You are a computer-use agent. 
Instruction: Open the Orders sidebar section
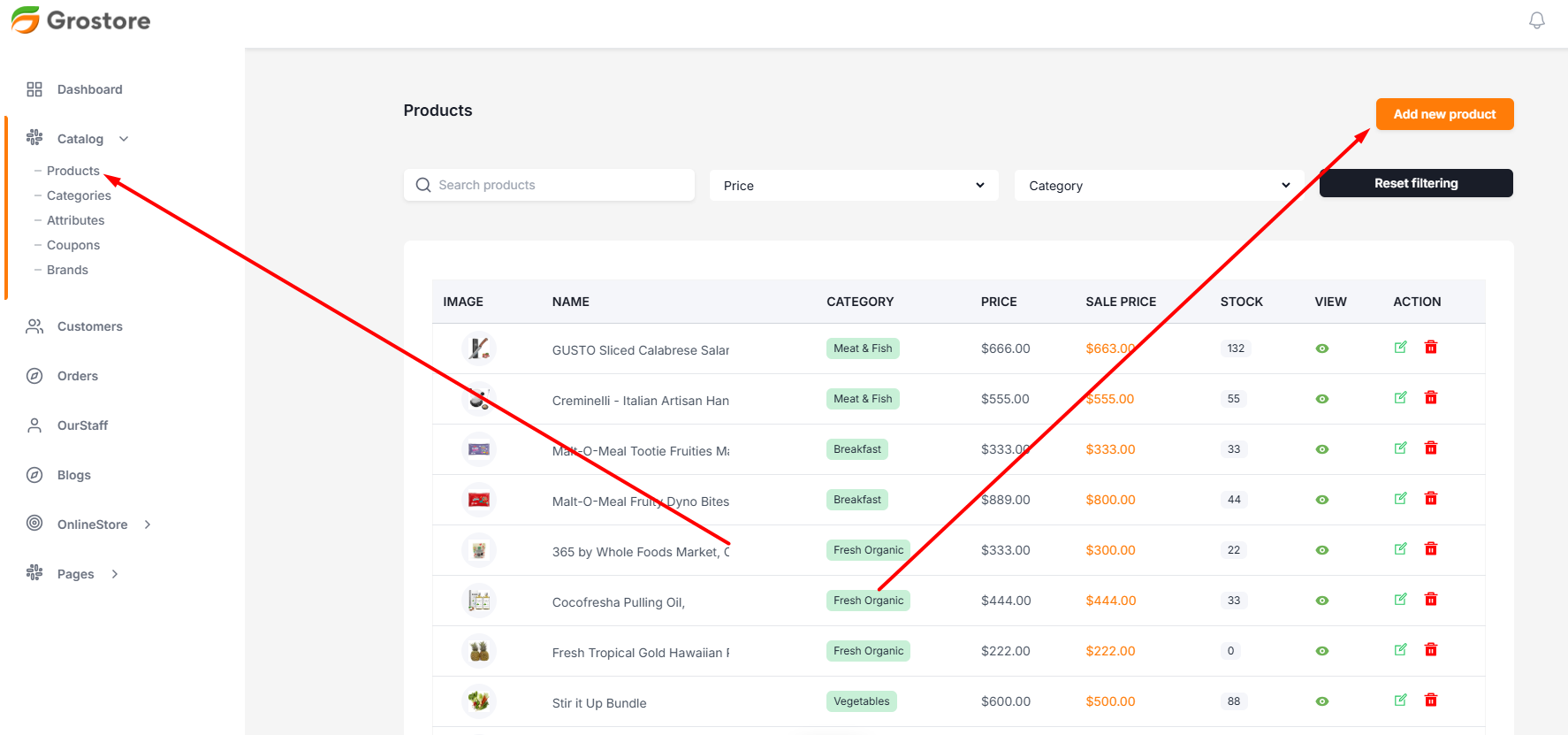coord(78,376)
